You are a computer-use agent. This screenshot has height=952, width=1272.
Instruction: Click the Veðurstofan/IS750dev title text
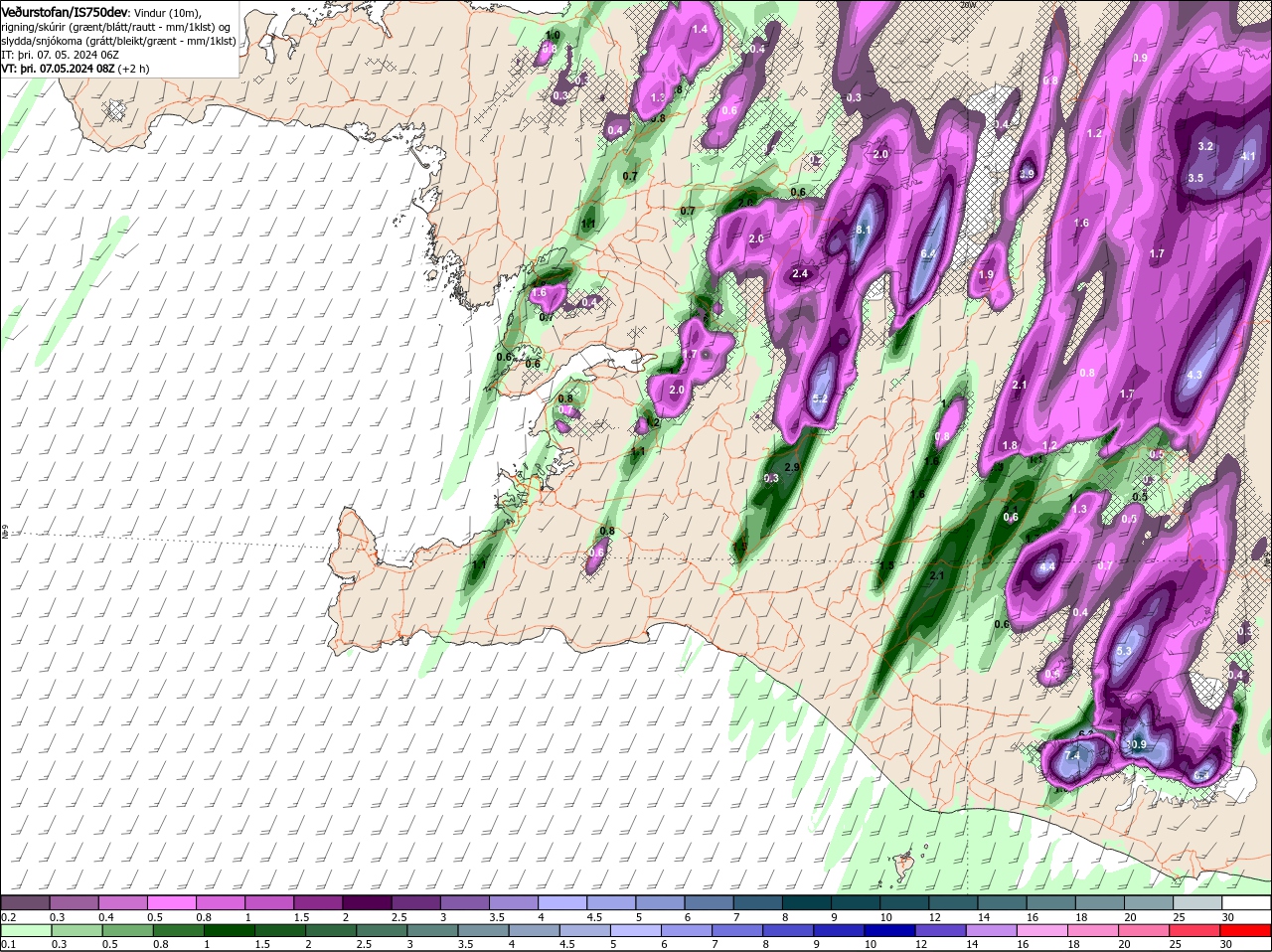click(x=65, y=12)
